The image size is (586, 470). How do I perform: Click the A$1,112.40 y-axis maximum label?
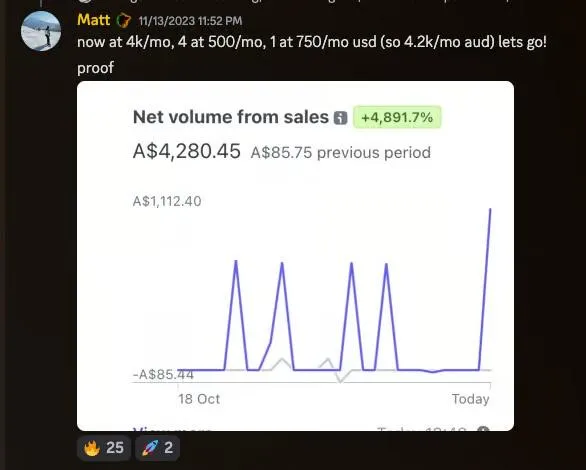(x=167, y=201)
